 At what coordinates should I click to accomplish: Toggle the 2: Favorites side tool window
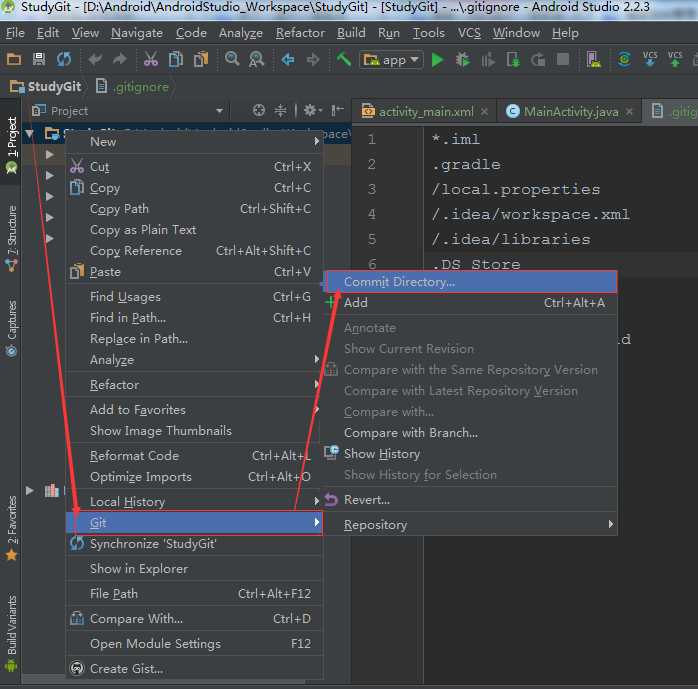(12, 528)
